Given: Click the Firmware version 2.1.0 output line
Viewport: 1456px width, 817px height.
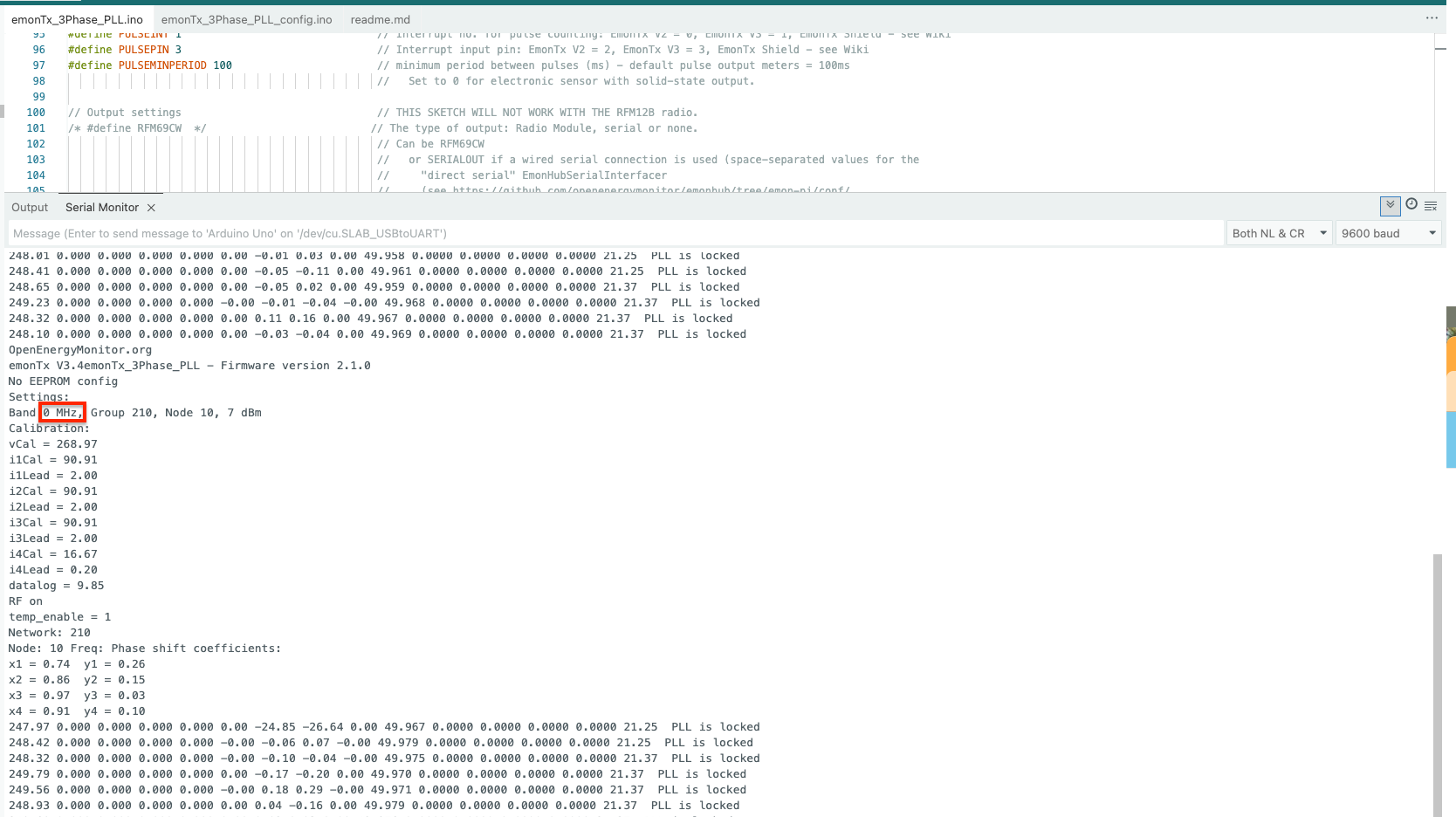Looking at the screenshot, I should coord(189,366).
